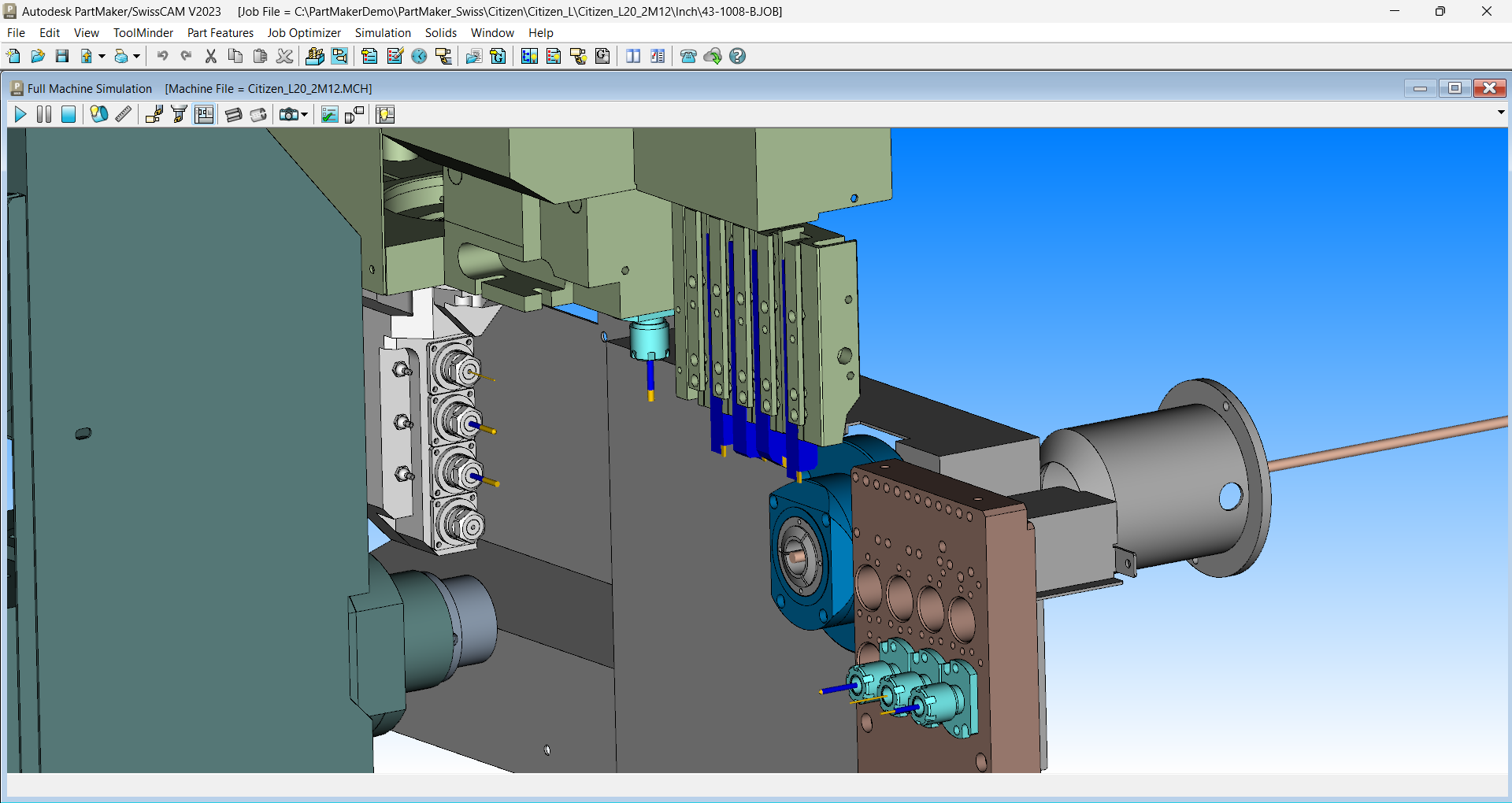This screenshot has height=803, width=1512.
Task: Open the ToolMinder menu
Action: tap(143, 33)
